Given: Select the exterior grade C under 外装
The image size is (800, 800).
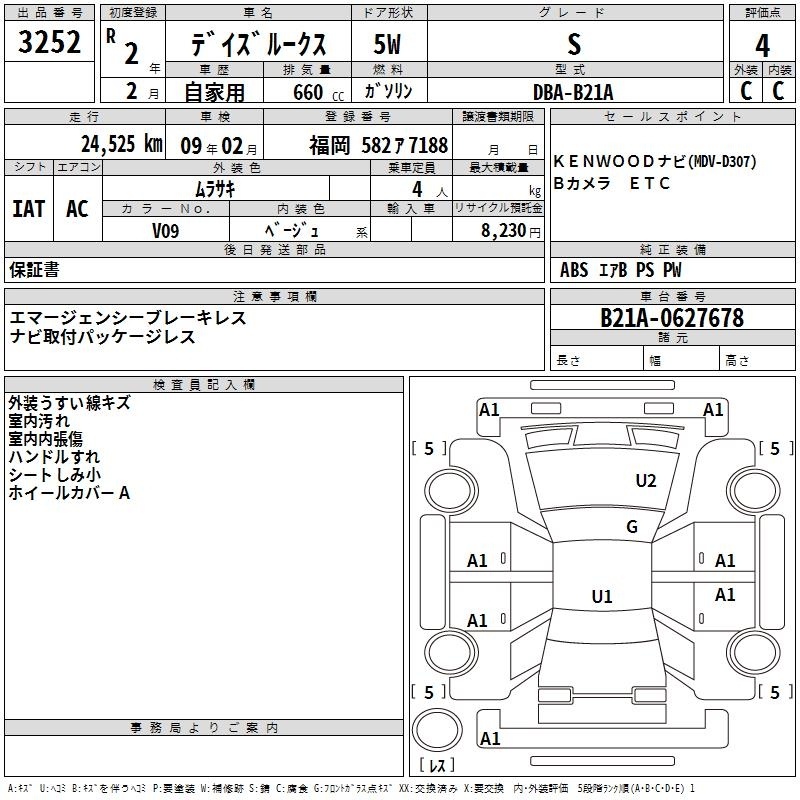Looking at the screenshot, I should coord(746,91).
